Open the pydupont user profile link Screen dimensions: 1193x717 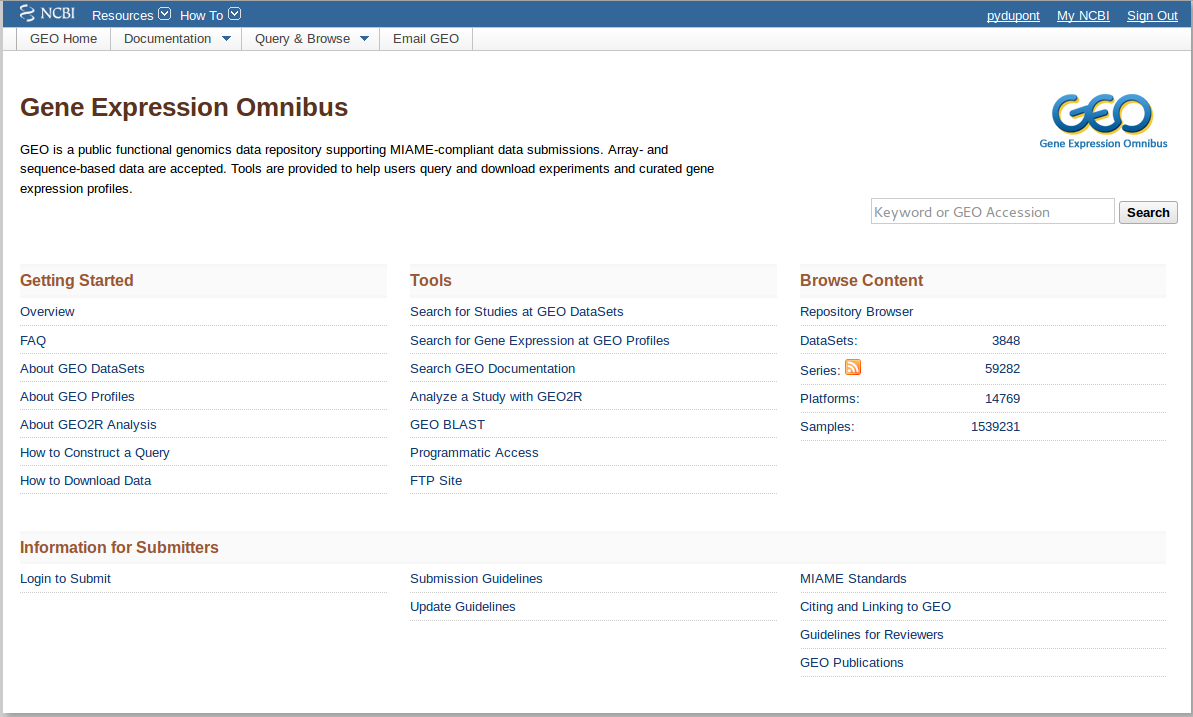[1013, 15]
